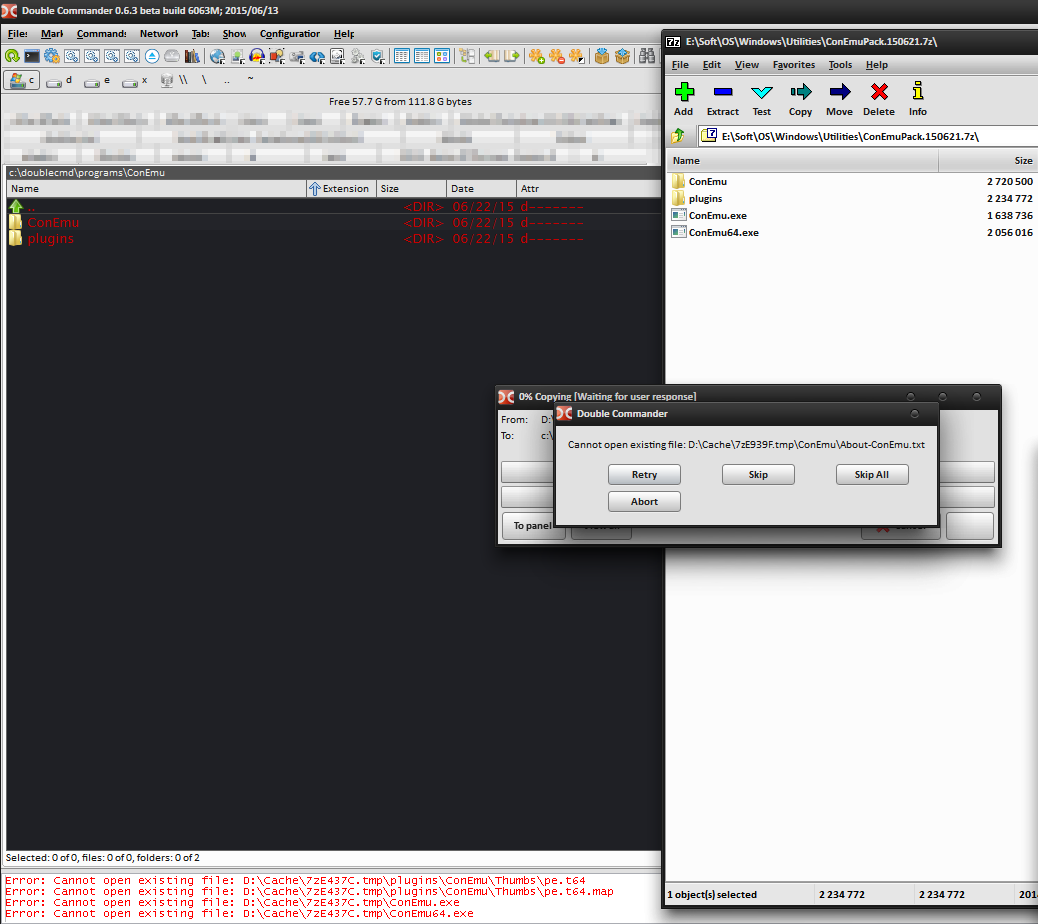Sort file list by Extension column
Viewport: 1038px width, 924px height.
pyautogui.click(x=341, y=188)
